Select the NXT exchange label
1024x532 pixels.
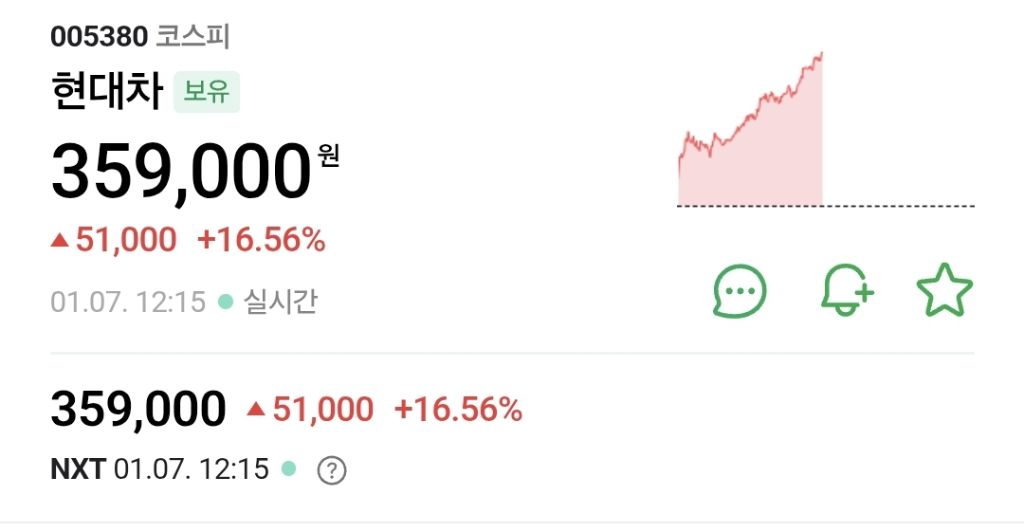click(78, 469)
